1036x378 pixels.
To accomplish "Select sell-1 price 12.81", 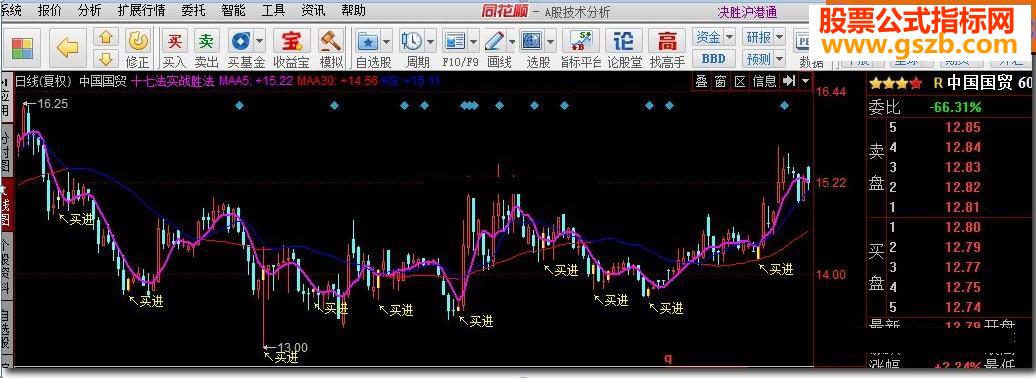I will click(963, 208).
